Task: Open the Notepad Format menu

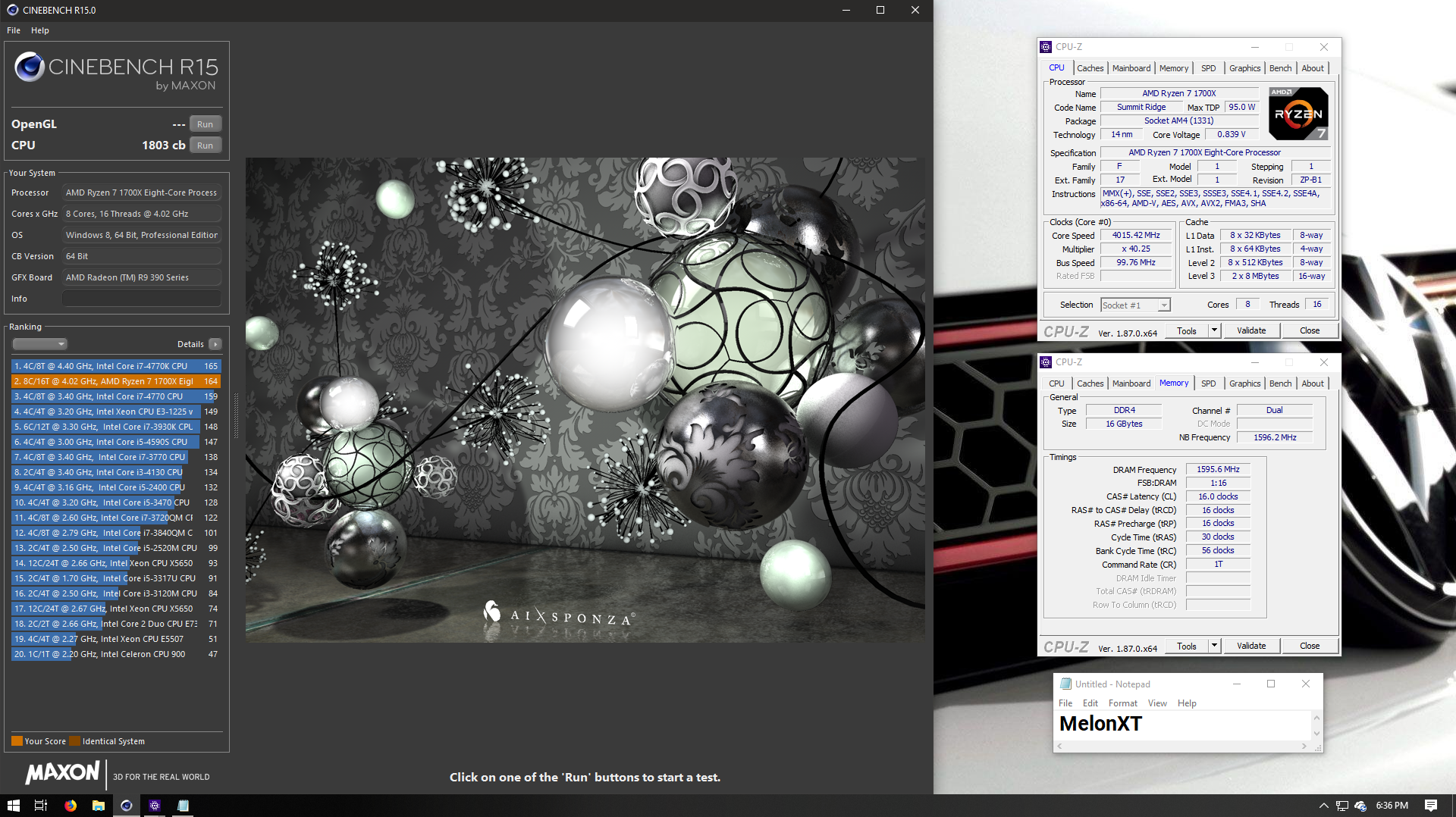Action: [x=1123, y=703]
